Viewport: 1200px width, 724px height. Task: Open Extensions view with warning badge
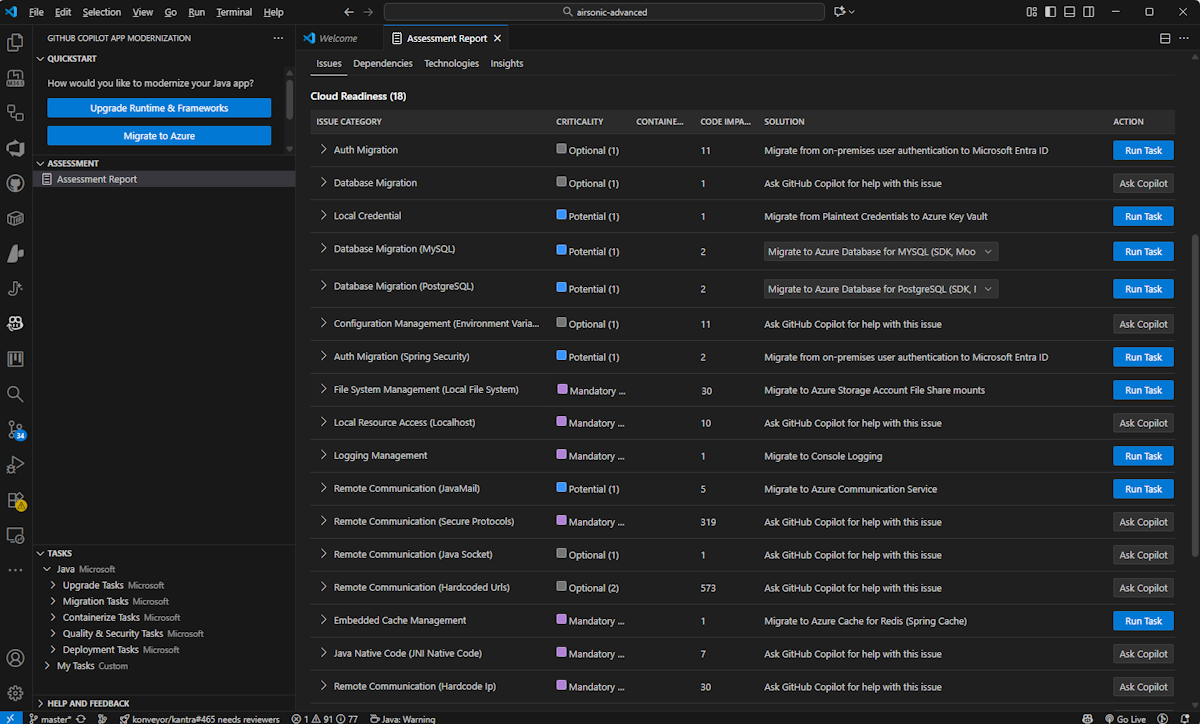[x=15, y=500]
